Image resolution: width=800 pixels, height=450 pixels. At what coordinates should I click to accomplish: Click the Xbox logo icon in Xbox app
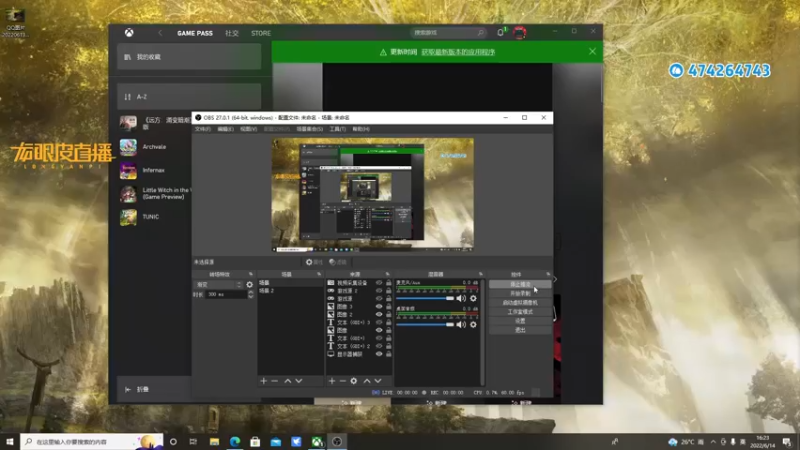tap(129, 33)
